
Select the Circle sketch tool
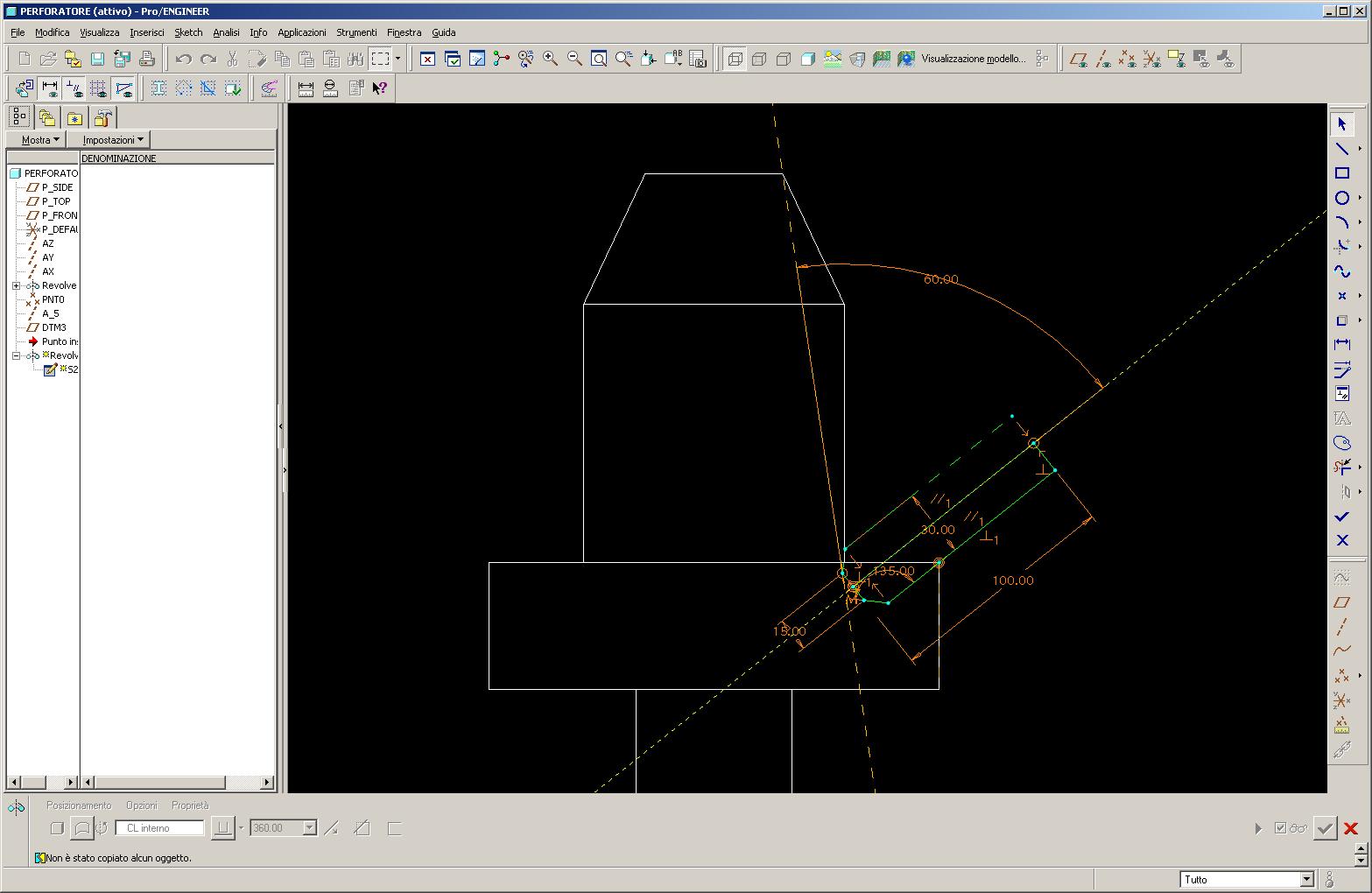pos(1341,198)
